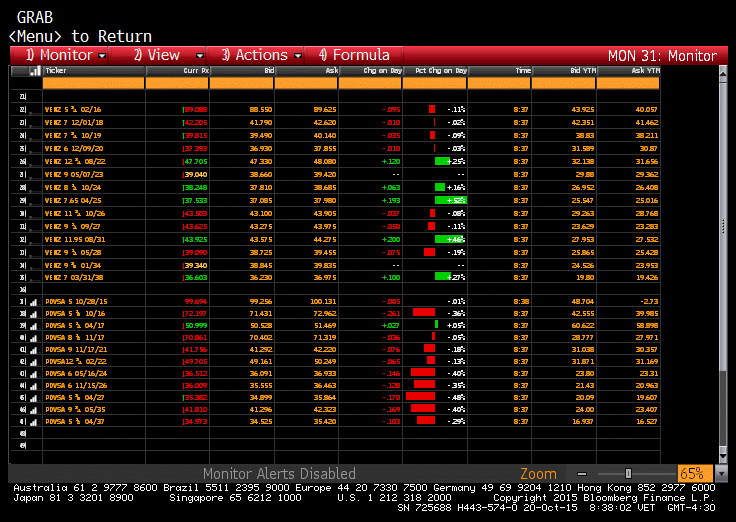Click the zoom slider handle
The image size is (736, 522).
[x=628, y=474]
